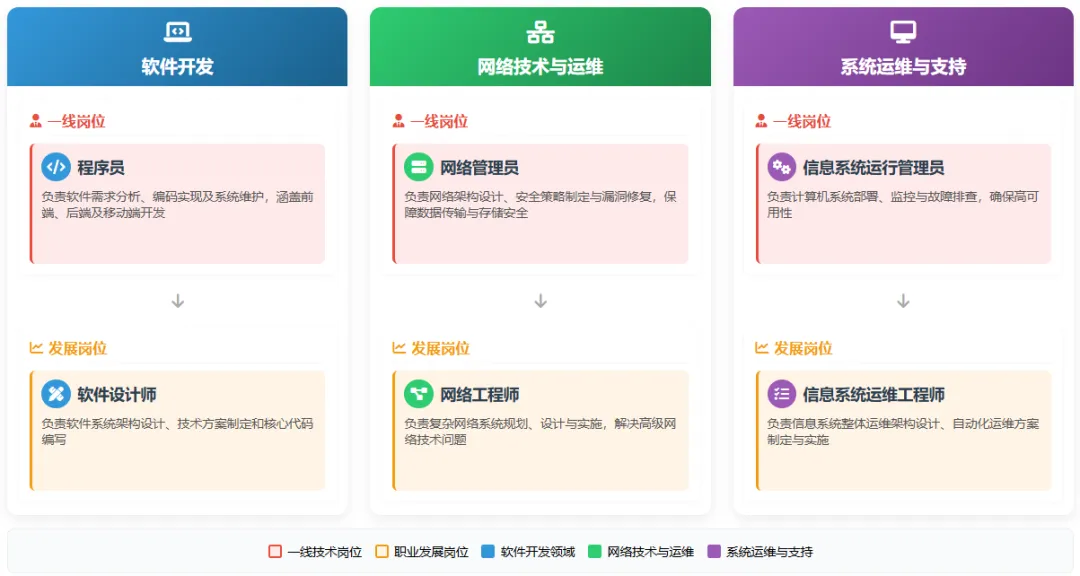Click the laptop icon above 软件开发
The image size is (1080, 576).
pyautogui.click(x=177, y=31)
